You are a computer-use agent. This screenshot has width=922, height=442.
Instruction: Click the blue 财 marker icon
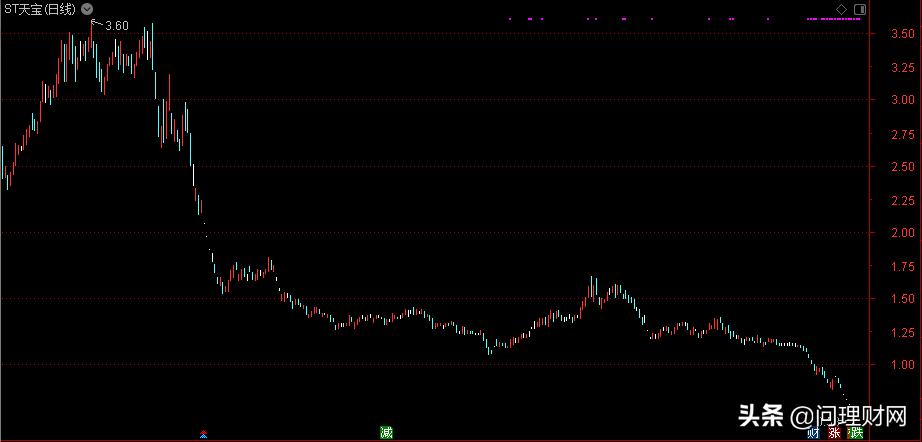click(813, 432)
